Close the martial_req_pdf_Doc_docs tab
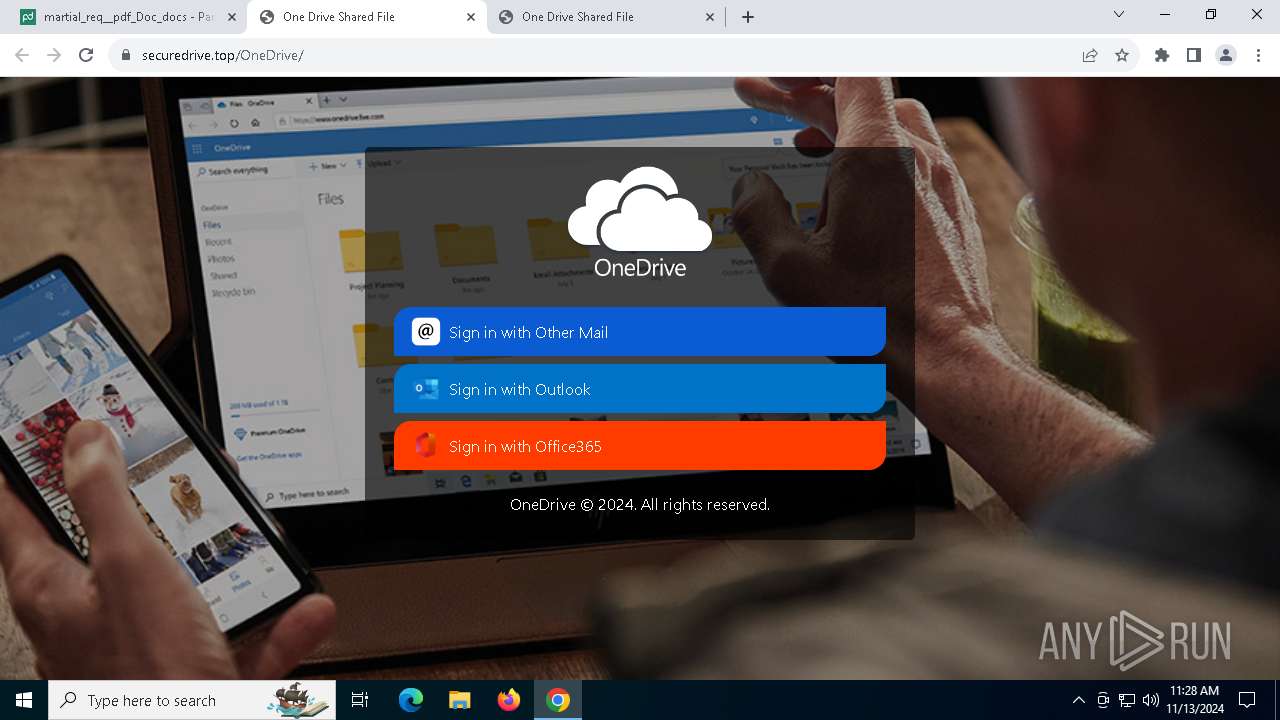 [x=231, y=17]
